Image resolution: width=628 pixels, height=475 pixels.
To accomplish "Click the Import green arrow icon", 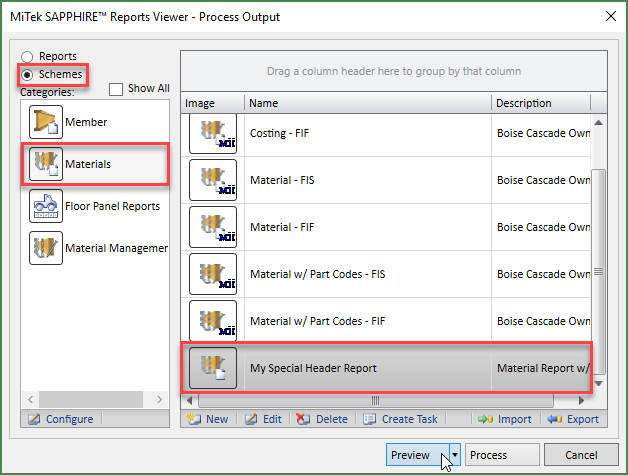I will (485, 419).
